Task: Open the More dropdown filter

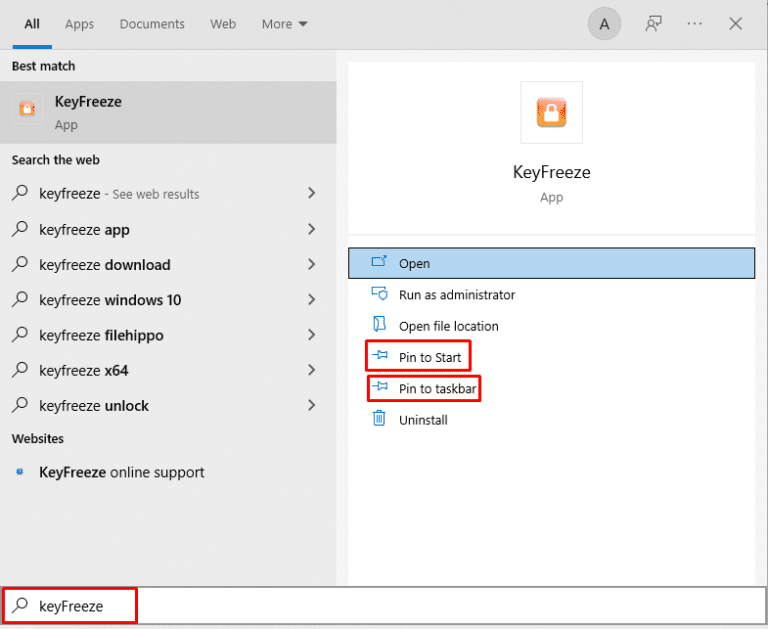Action: [285, 24]
